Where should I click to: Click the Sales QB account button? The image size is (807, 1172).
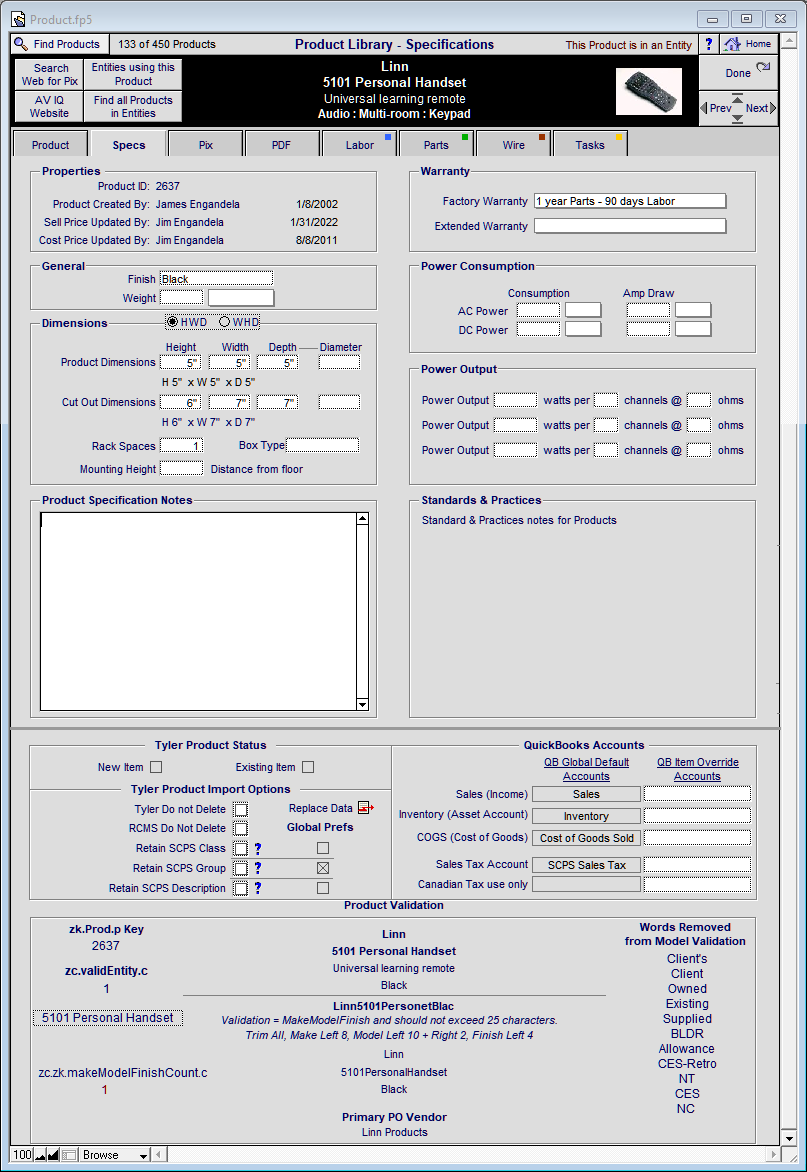coord(586,794)
